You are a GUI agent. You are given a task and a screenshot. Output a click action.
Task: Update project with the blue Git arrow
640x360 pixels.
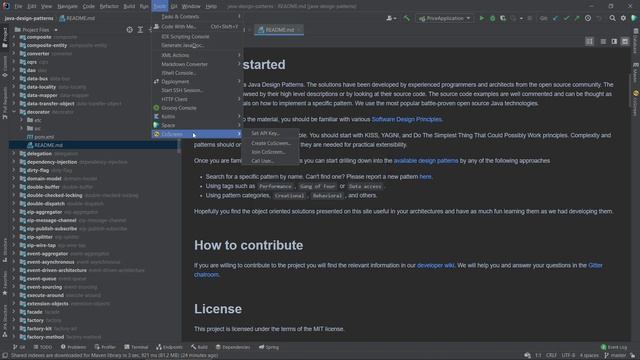click(x=556, y=18)
